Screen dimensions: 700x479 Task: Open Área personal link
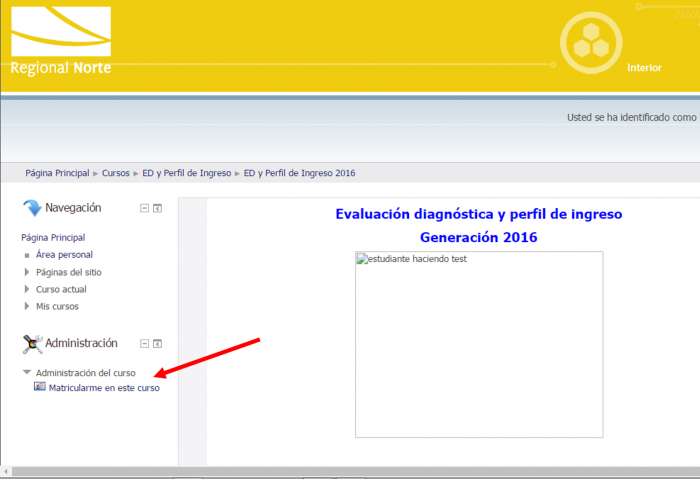pyautogui.click(x=64, y=254)
